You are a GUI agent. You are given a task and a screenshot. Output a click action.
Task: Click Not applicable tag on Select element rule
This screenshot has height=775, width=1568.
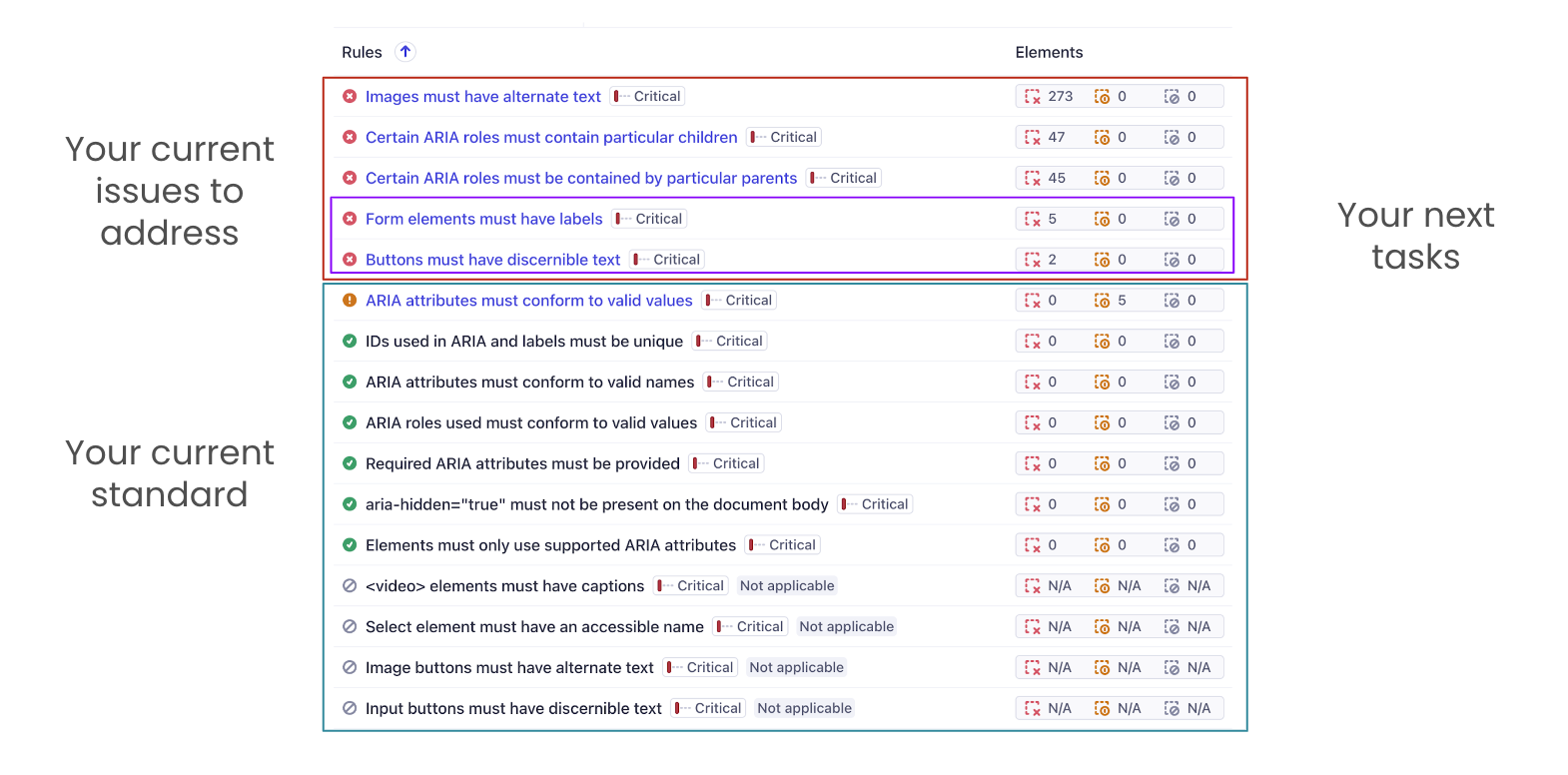846,627
